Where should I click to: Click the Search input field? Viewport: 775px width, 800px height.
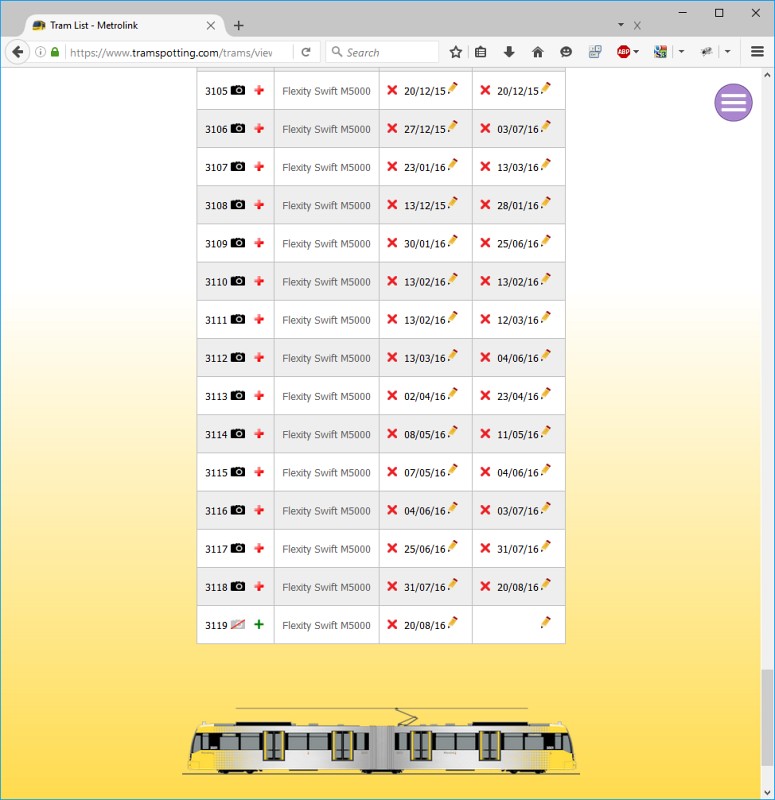pyautogui.click(x=382, y=53)
